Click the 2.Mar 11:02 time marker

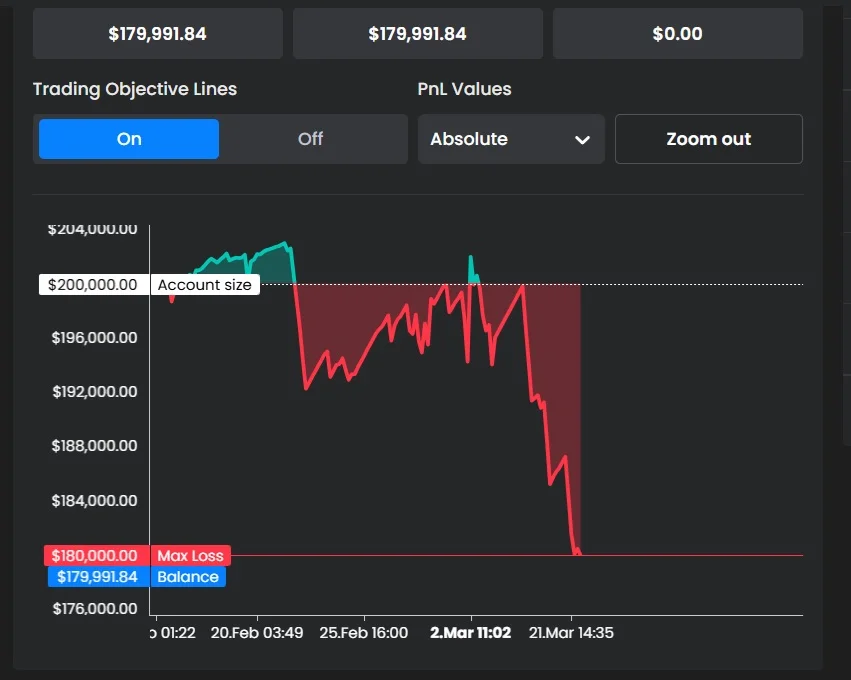point(470,633)
